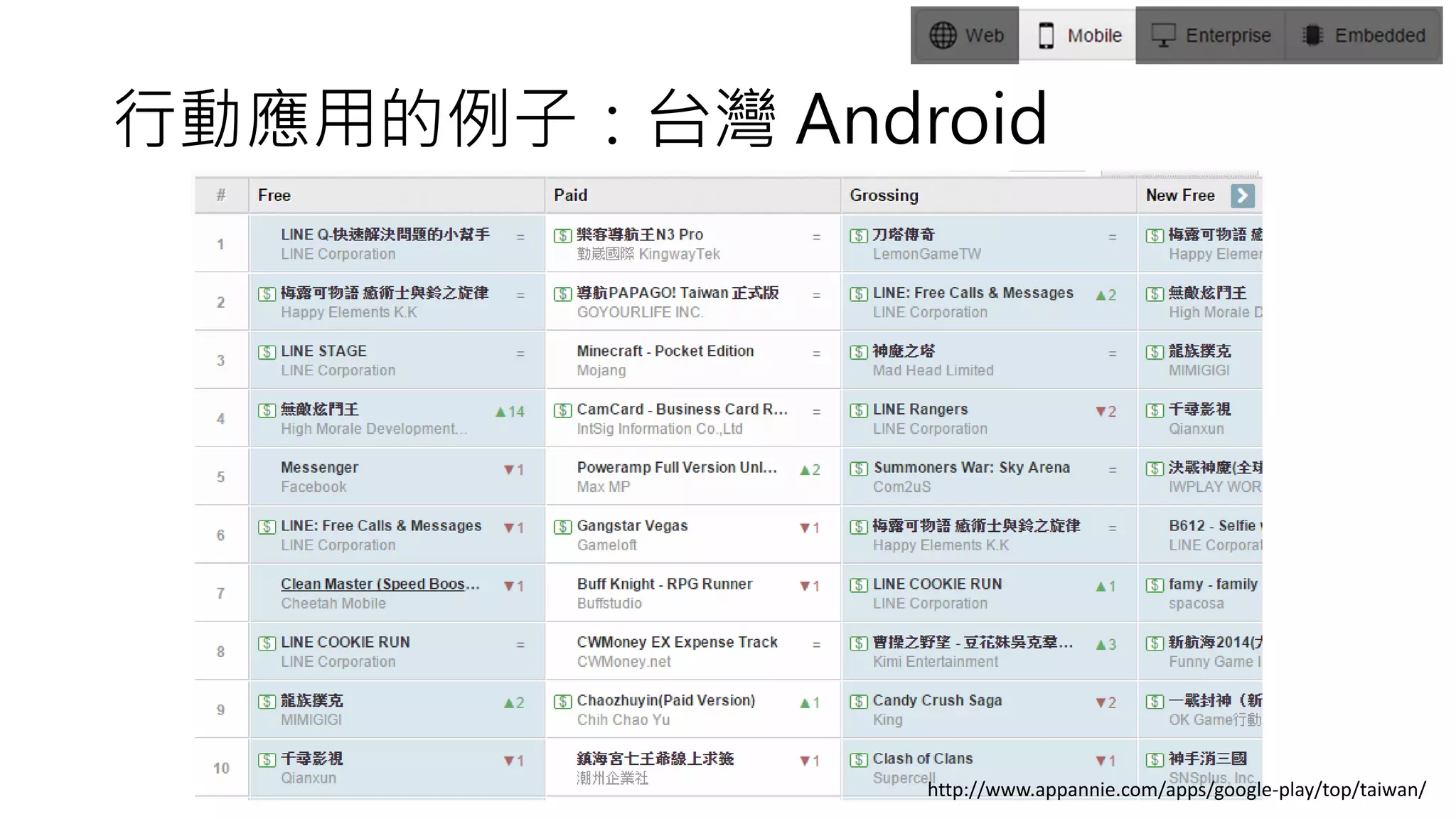Click rank number 10 in the # column
The image size is (1456, 819).
[x=221, y=769]
